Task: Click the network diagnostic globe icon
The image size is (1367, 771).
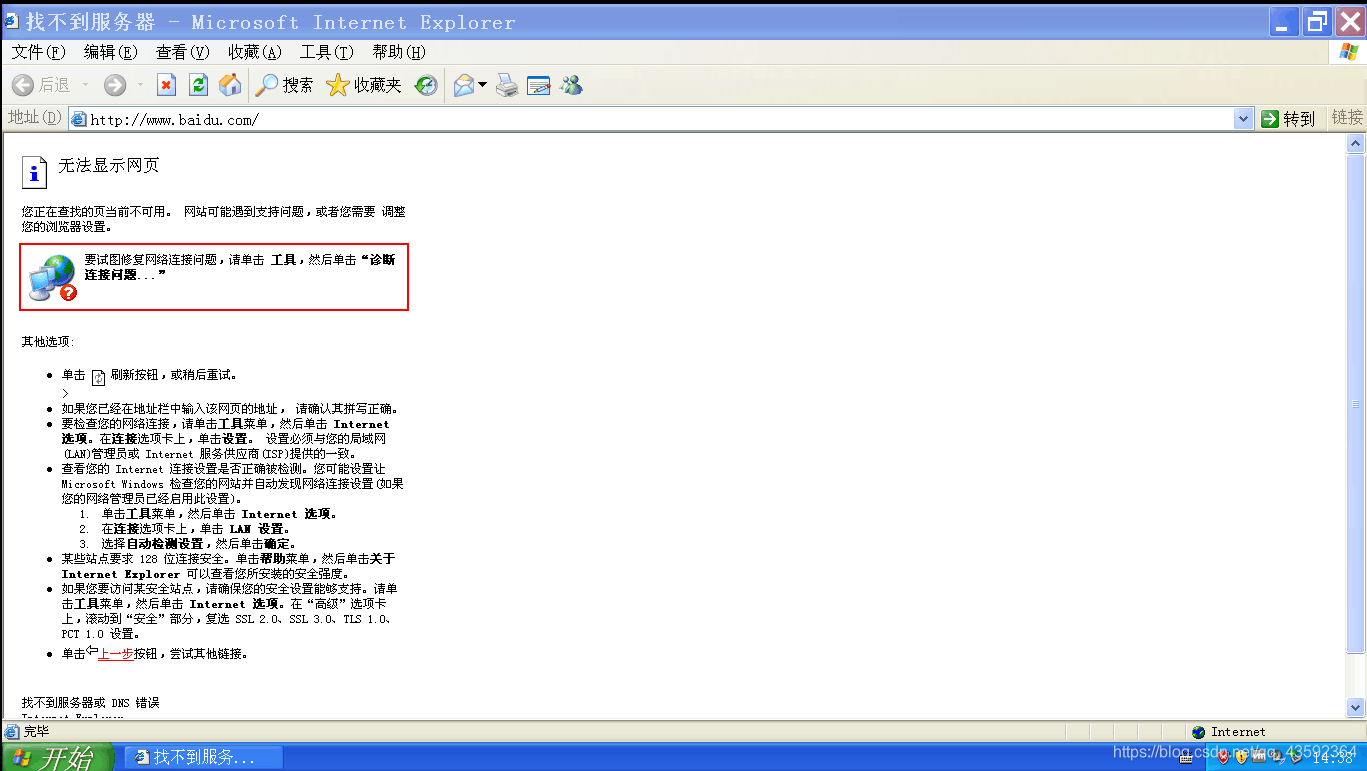Action: pos(53,277)
